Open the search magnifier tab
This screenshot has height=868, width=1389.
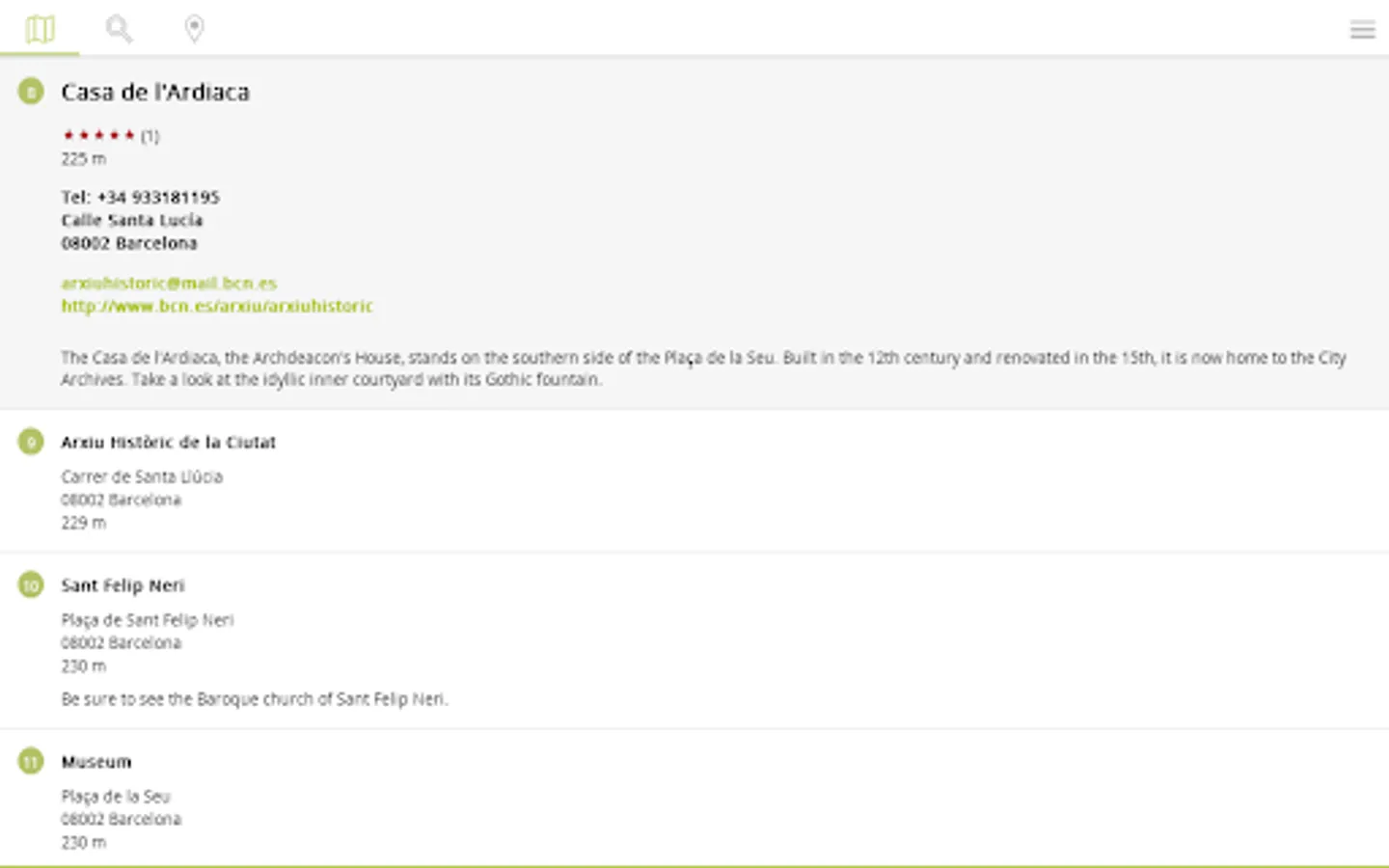(119, 29)
